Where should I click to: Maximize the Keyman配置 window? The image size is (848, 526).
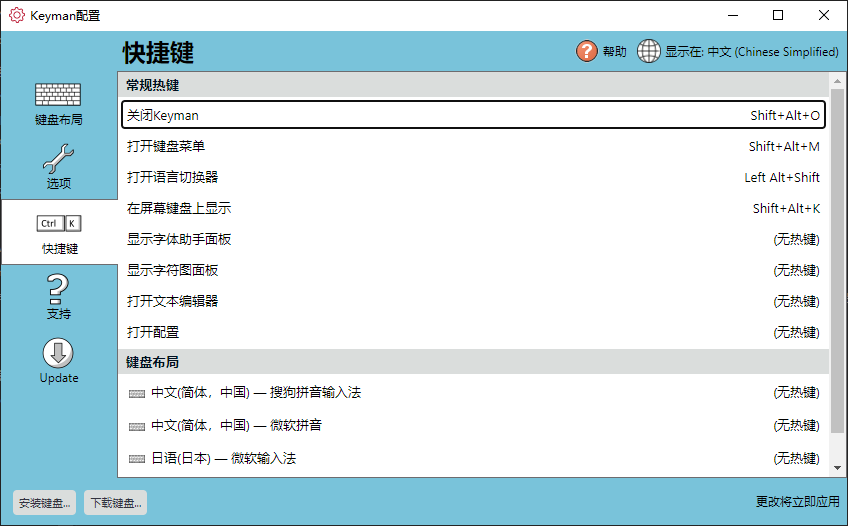coord(778,15)
